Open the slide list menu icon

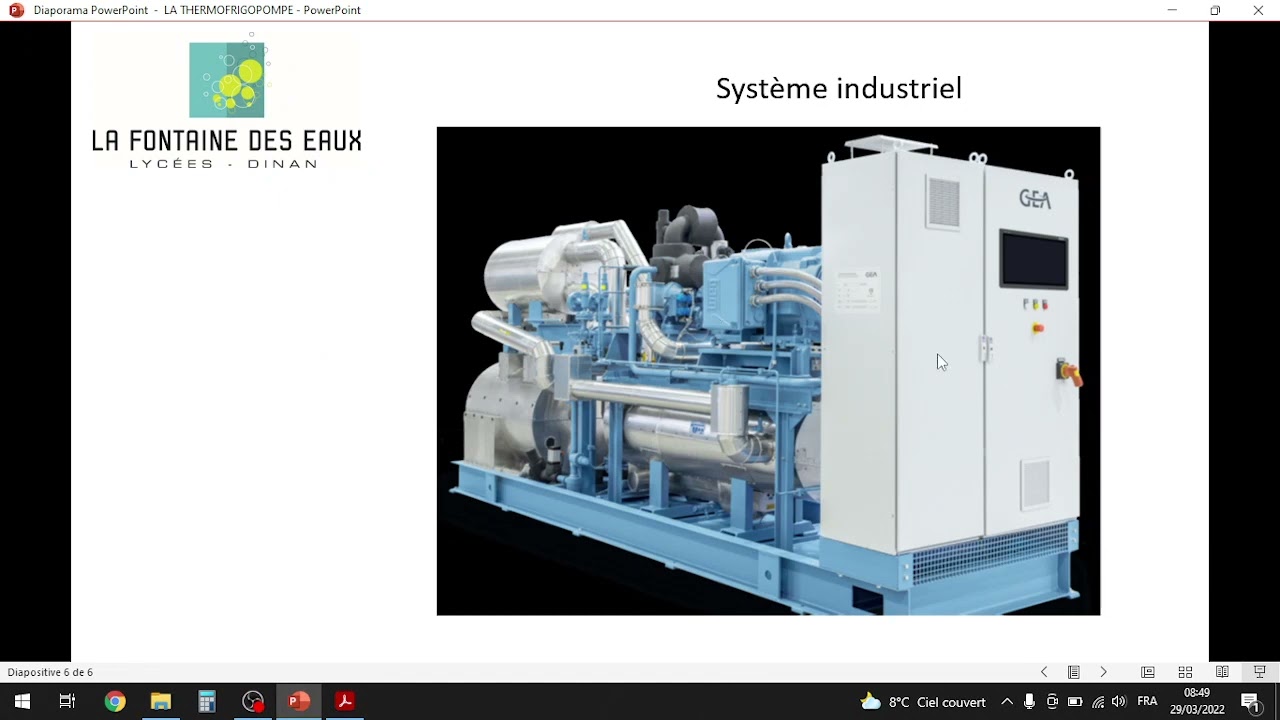[x=1073, y=672]
